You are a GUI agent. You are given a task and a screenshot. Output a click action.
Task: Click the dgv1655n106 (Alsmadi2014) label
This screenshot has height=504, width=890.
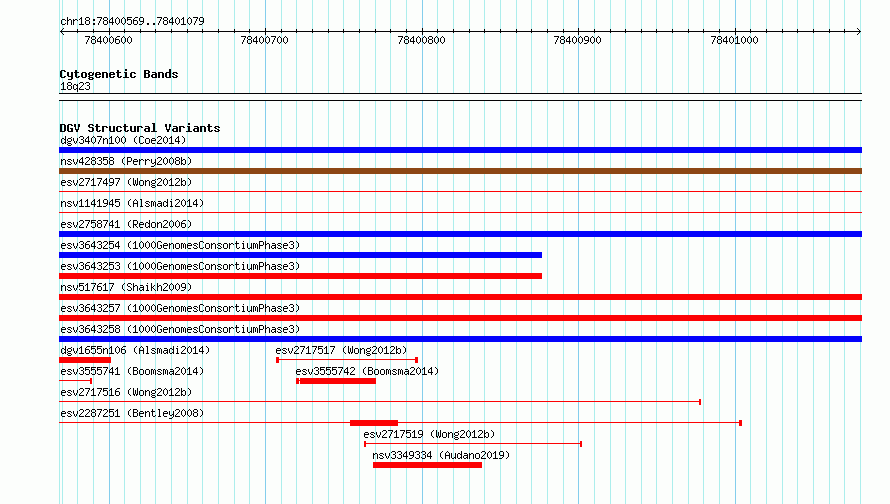pyautogui.click(x=135, y=350)
